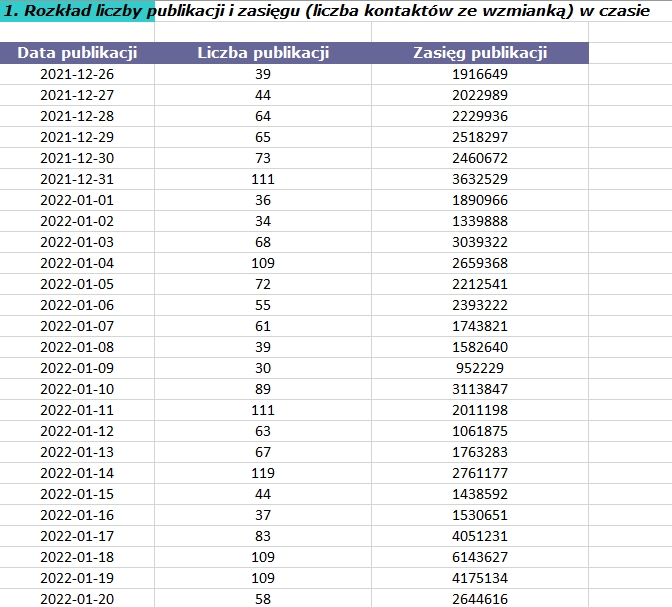
Task: Select reach value 2659368
Action: click(480, 263)
